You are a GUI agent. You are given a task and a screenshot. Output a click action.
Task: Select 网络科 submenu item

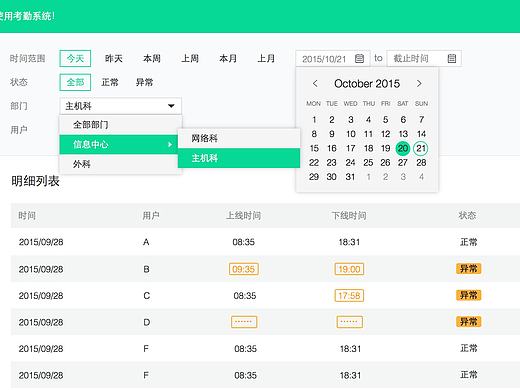click(x=239, y=138)
